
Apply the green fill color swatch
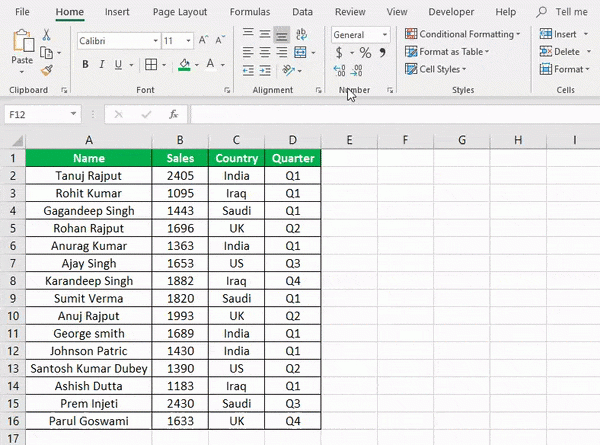[x=183, y=65]
